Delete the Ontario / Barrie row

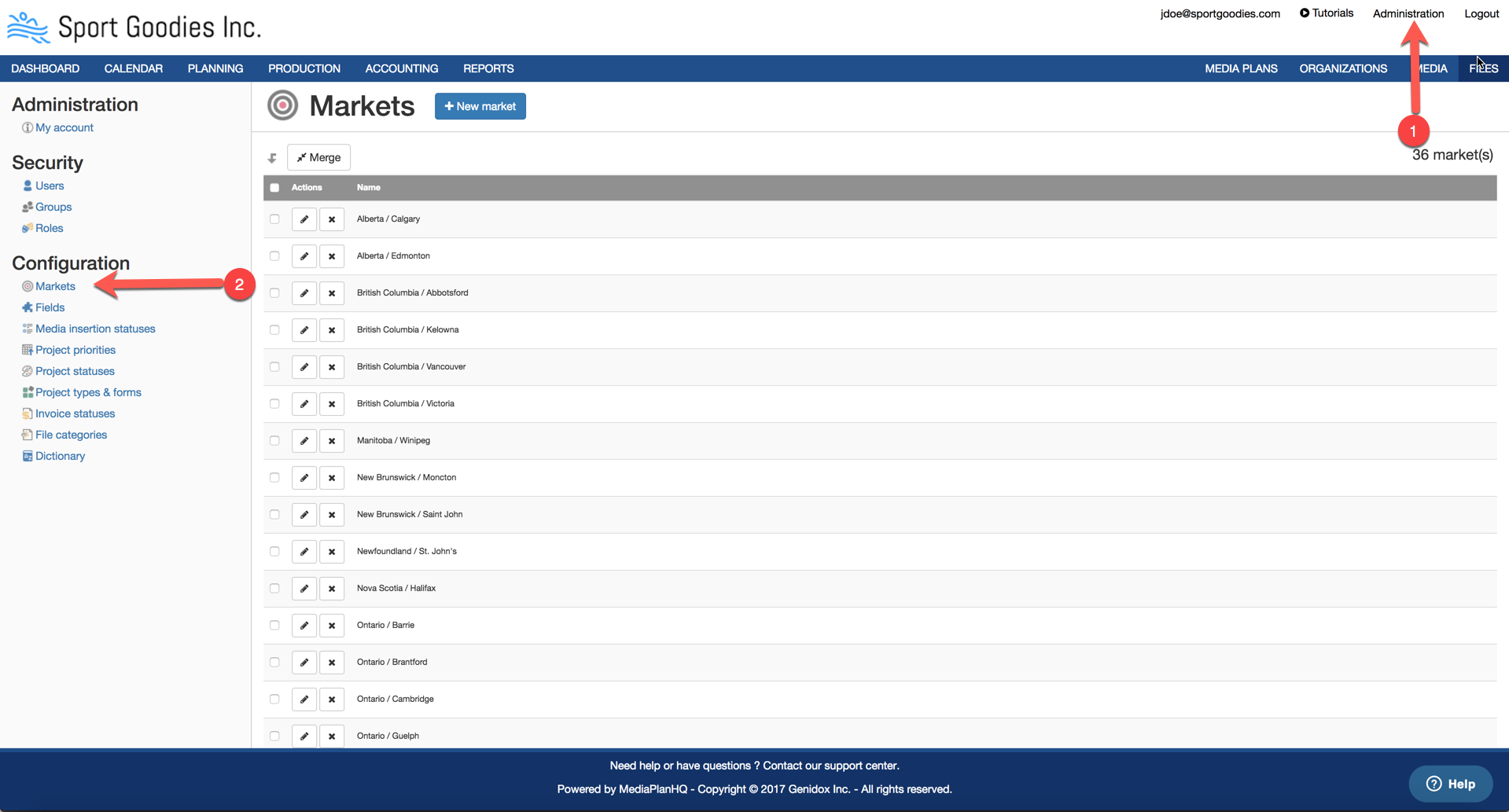point(332,626)
